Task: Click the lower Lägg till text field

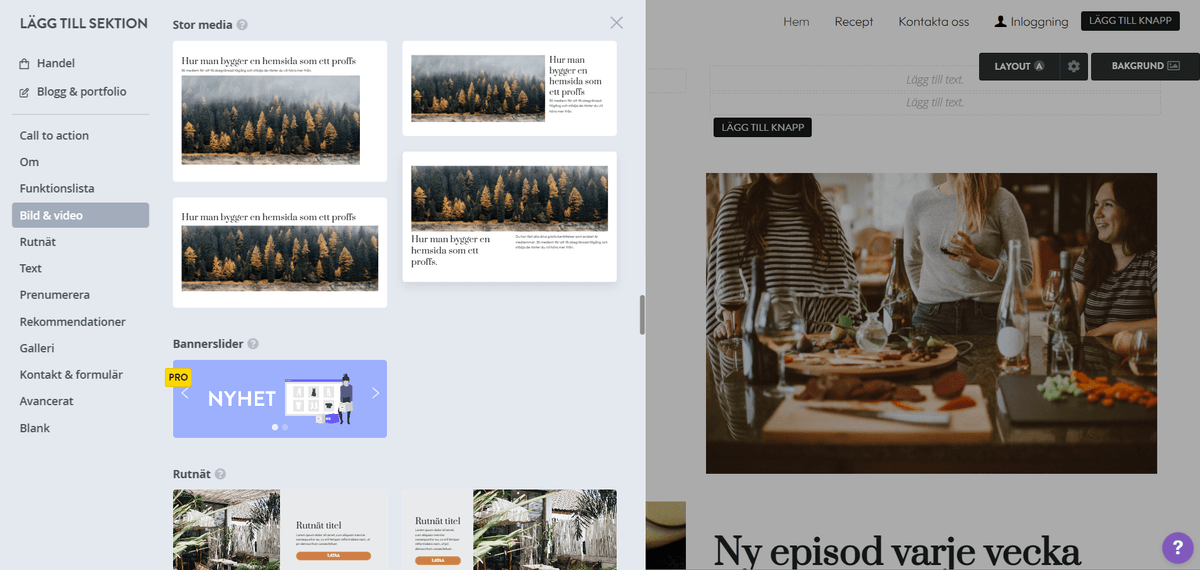Action: pos(935,102)
